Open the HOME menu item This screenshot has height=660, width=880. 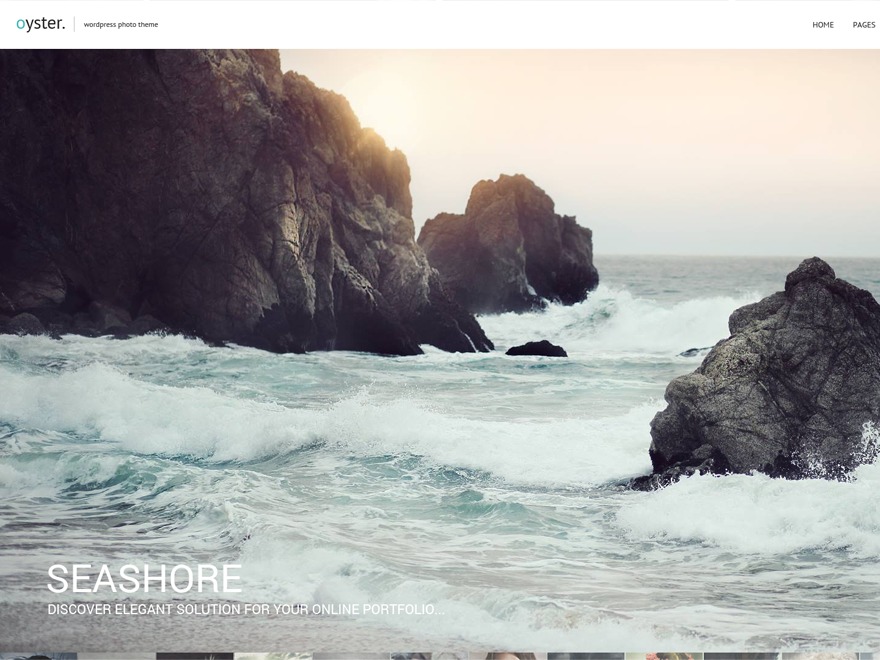click(823, 25)
